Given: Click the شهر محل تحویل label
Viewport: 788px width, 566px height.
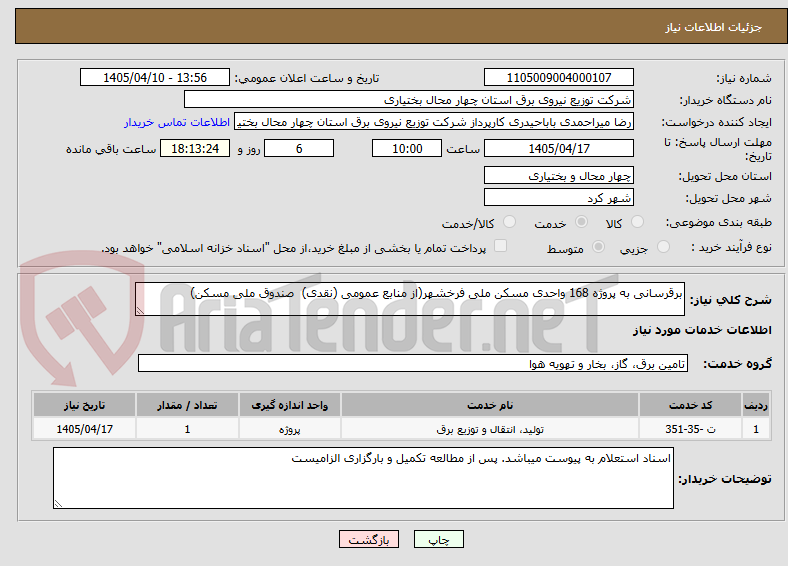Looking at the screenshot, I should [x=729, y=199].
